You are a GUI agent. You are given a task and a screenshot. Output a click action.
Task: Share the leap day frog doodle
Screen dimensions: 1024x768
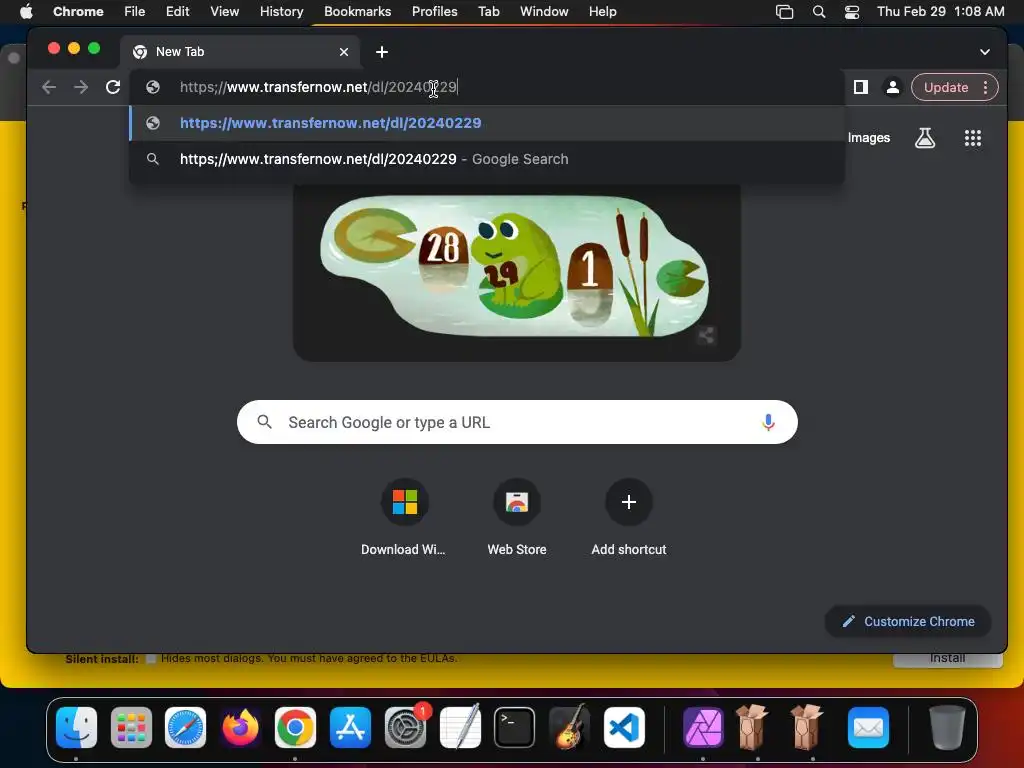[706, 335]
